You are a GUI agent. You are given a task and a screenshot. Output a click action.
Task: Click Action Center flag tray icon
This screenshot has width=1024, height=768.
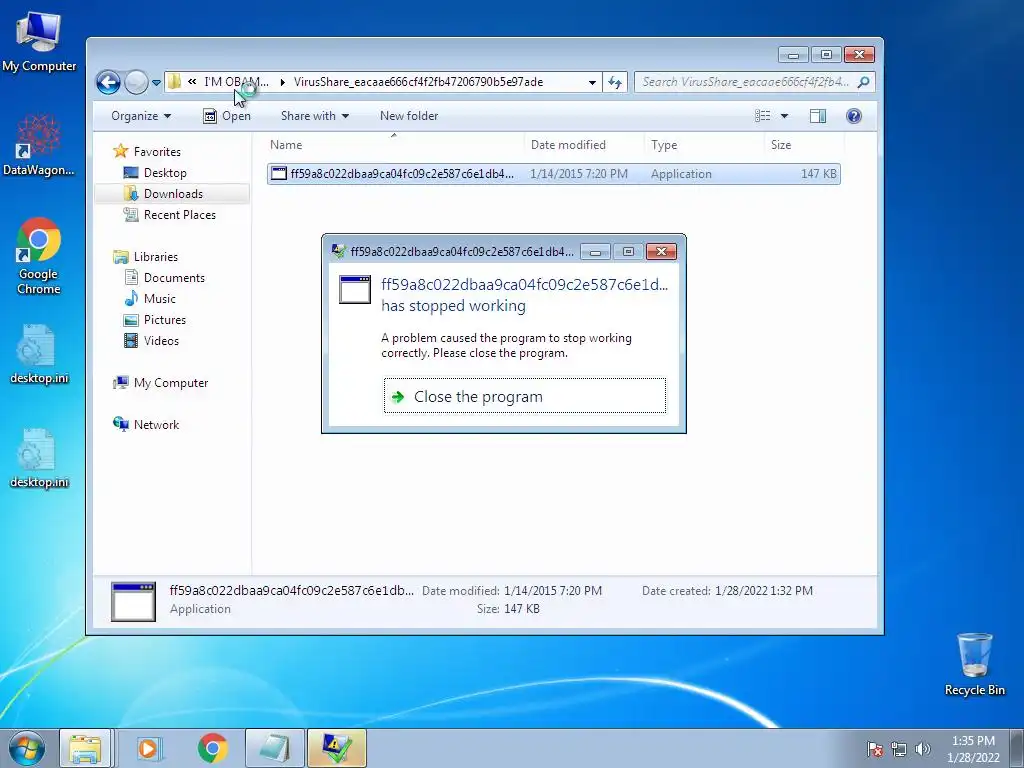[x=875, y=749]
